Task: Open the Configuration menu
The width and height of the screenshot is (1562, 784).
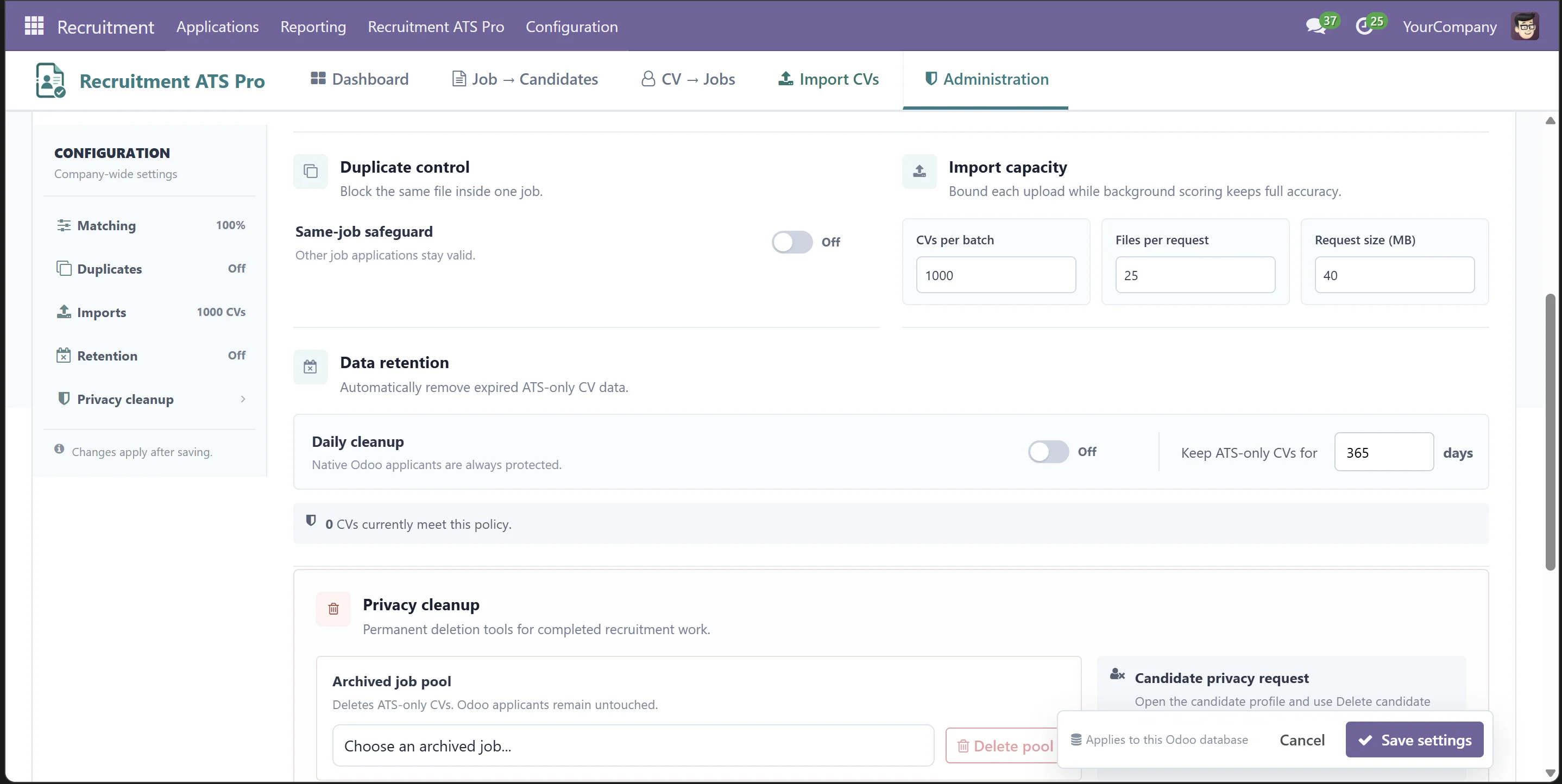Action: pos(572,26)
